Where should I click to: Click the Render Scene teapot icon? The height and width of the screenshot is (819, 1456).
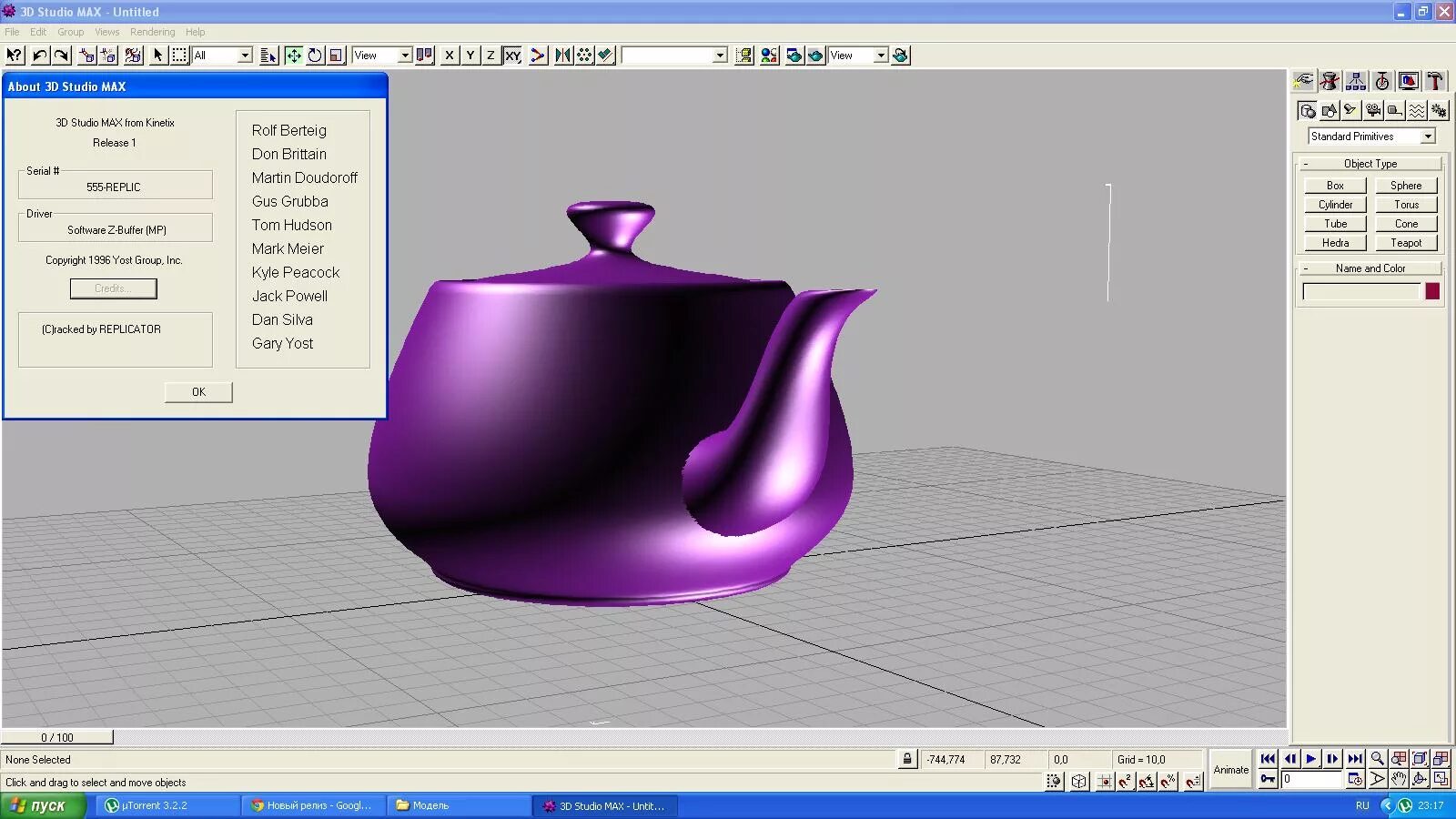click(x=794, y=56)
